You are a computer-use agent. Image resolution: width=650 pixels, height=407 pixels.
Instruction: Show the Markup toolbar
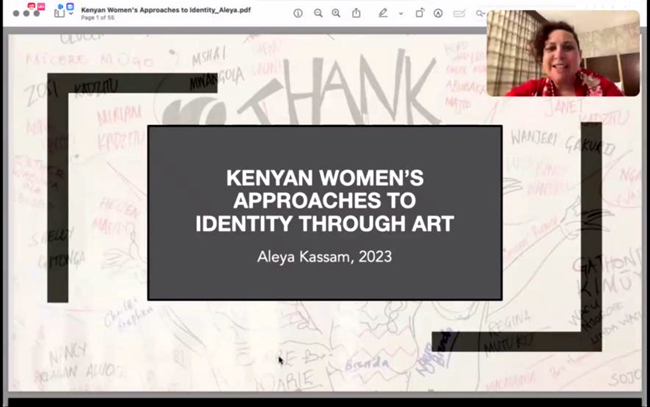click(x=438, y=13)
